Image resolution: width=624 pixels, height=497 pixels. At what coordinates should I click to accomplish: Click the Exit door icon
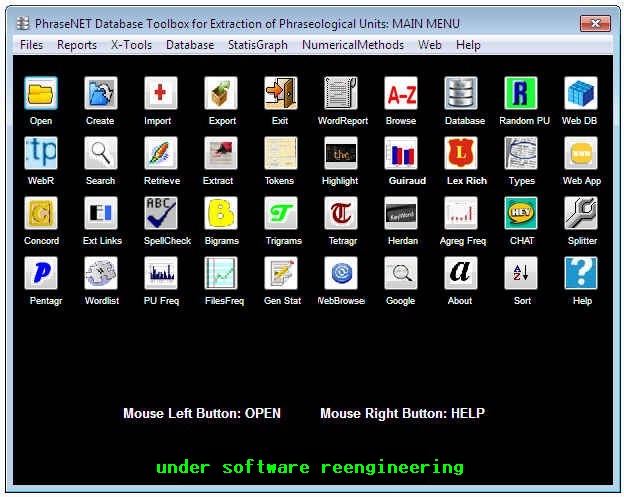[281, 94]
